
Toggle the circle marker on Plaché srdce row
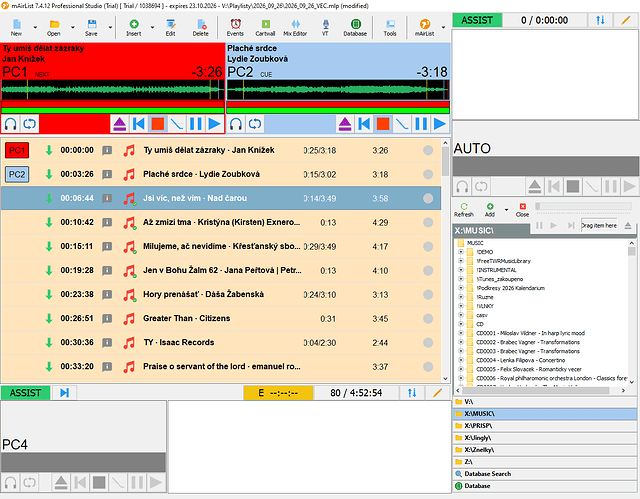click(428, 175)
